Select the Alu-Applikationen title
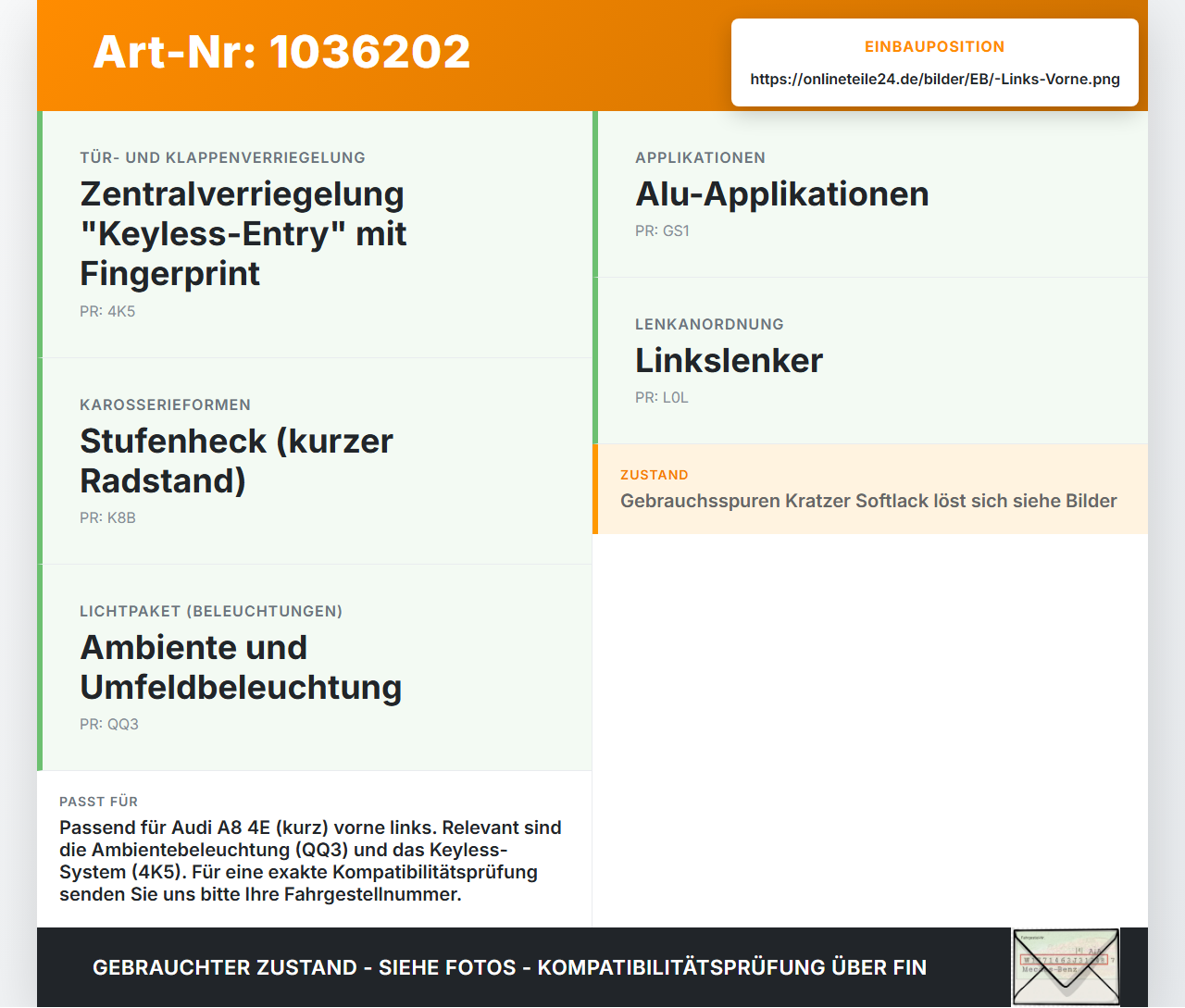 [x=782, y=193]
